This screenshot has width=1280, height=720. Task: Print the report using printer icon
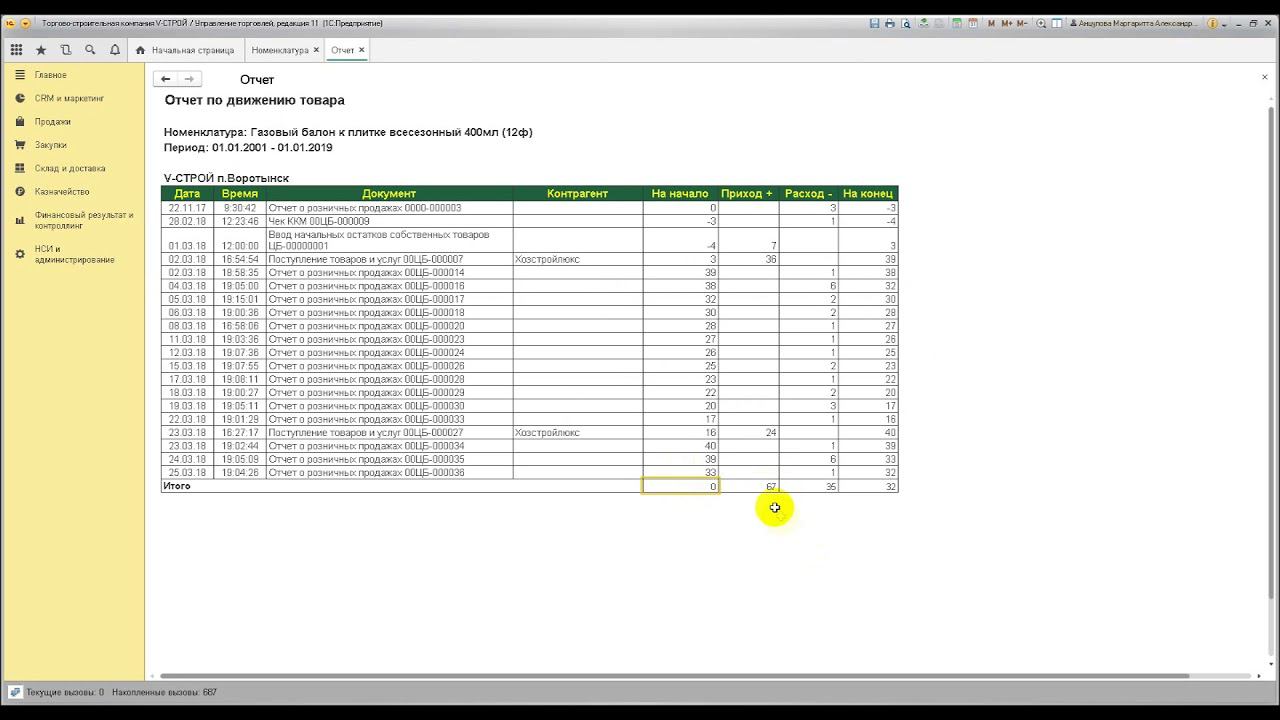pos(890,23)
